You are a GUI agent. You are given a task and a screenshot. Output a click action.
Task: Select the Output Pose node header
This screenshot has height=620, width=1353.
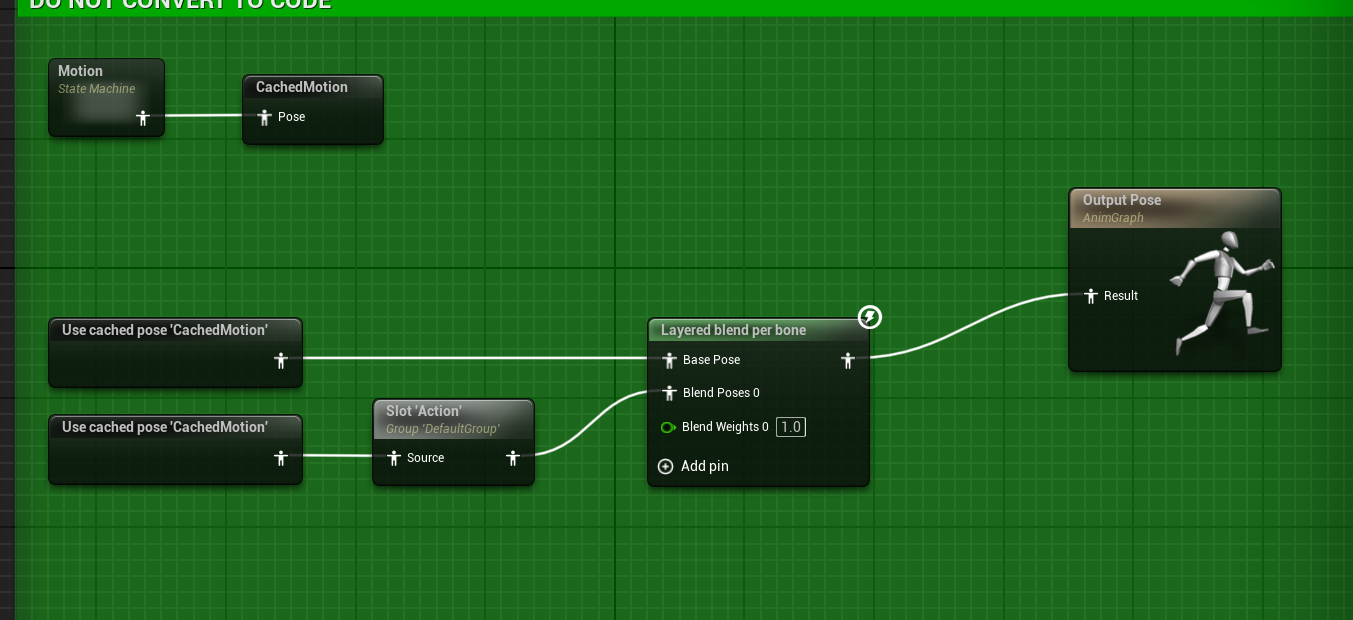pos(1122,200)
